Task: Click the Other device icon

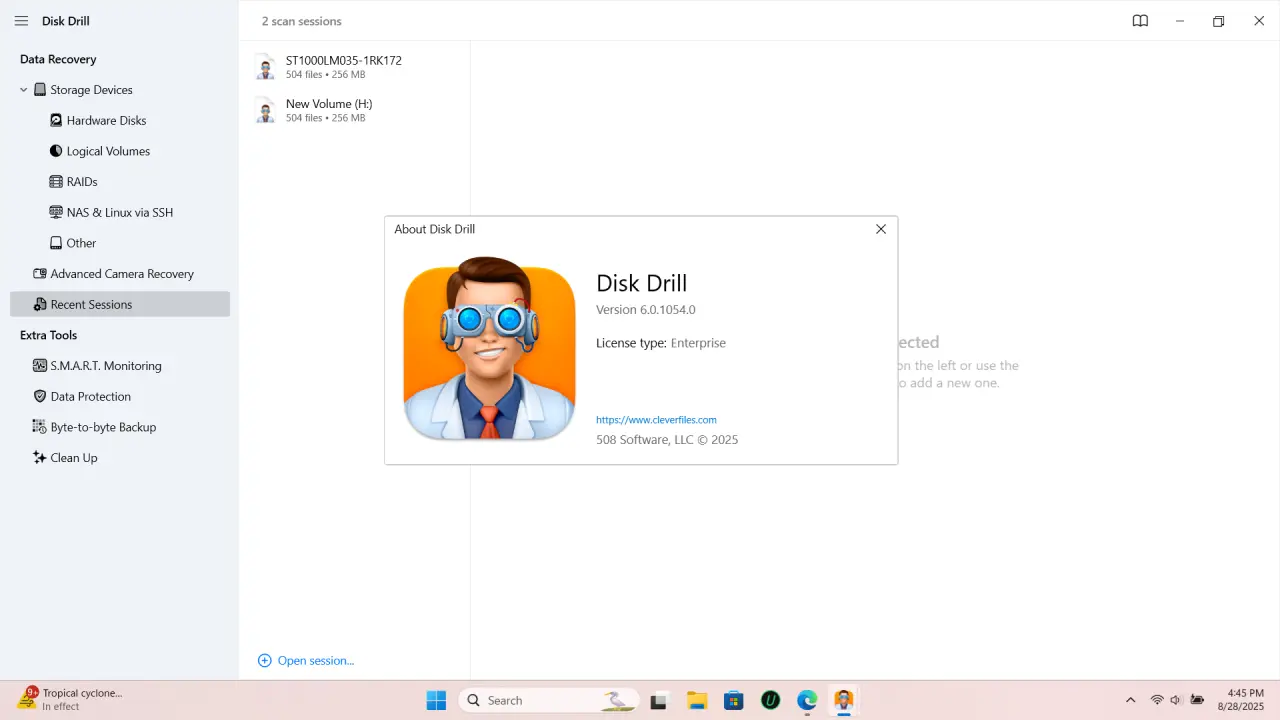Action: (56, 243)
